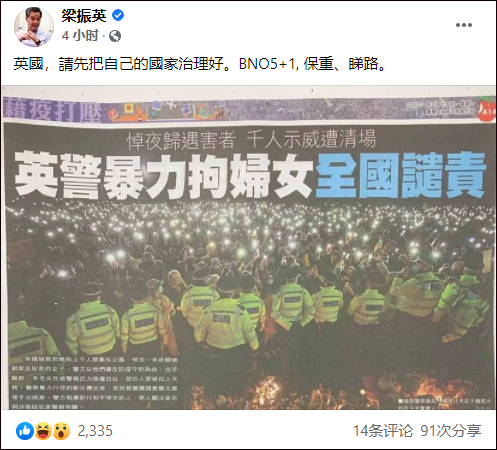Click the BNO5+1 text in post
The width and height of the screenshot is (497, 450).
pyautogui.click(x=267, y=64)
